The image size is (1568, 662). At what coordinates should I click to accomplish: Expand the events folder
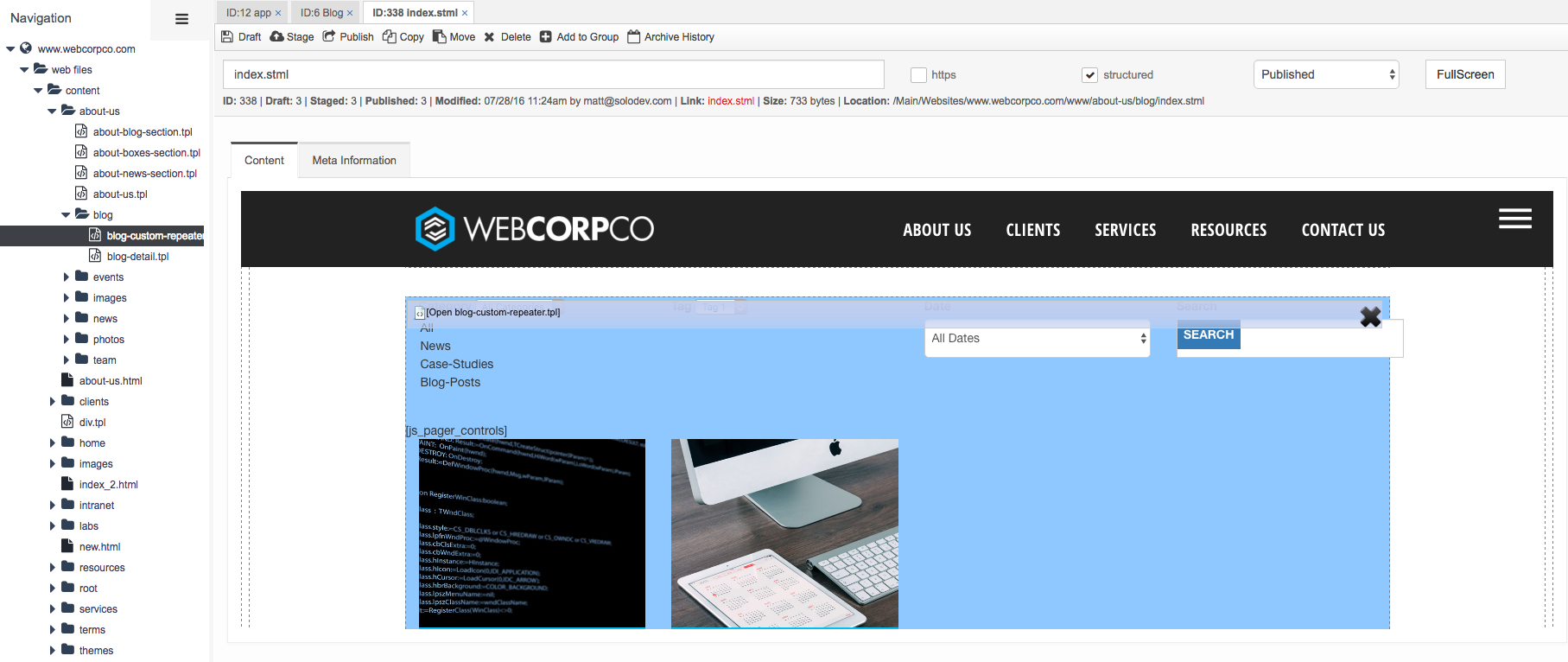66,277
